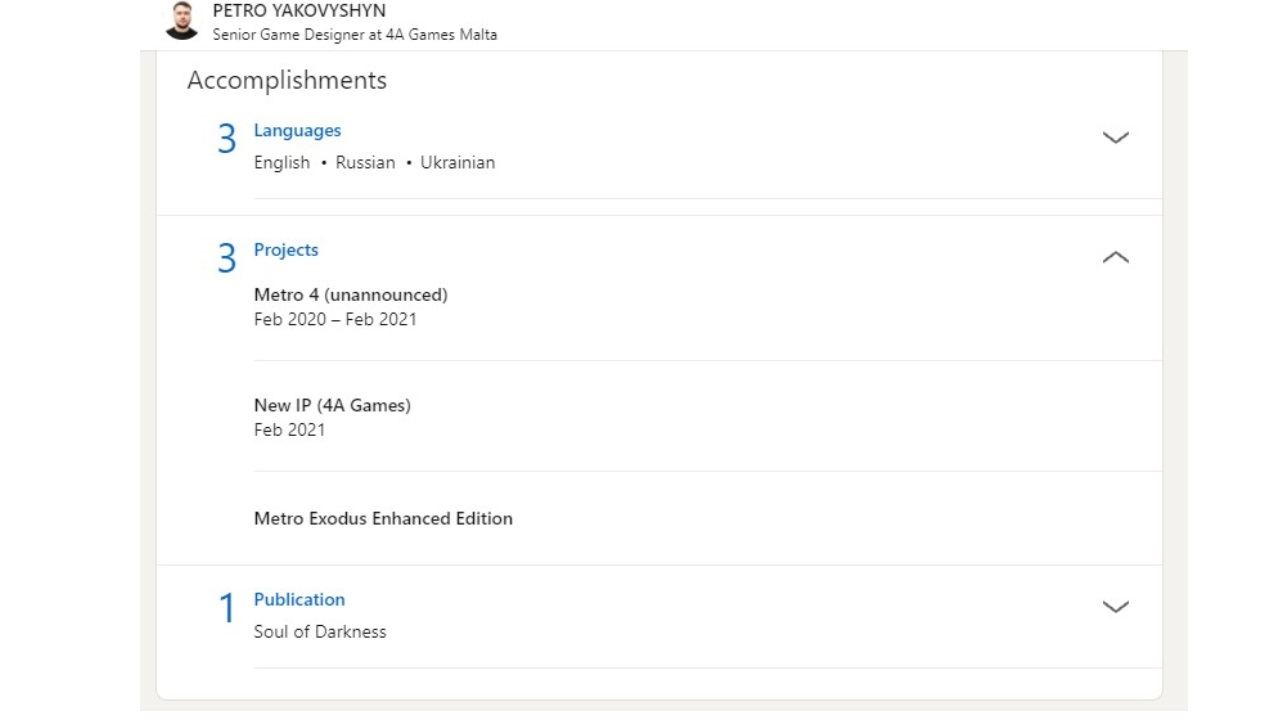This screenshot has height=720, width=1280.
Task: Collapse the Projects section chevron
Action: [x=1115, y=258]
